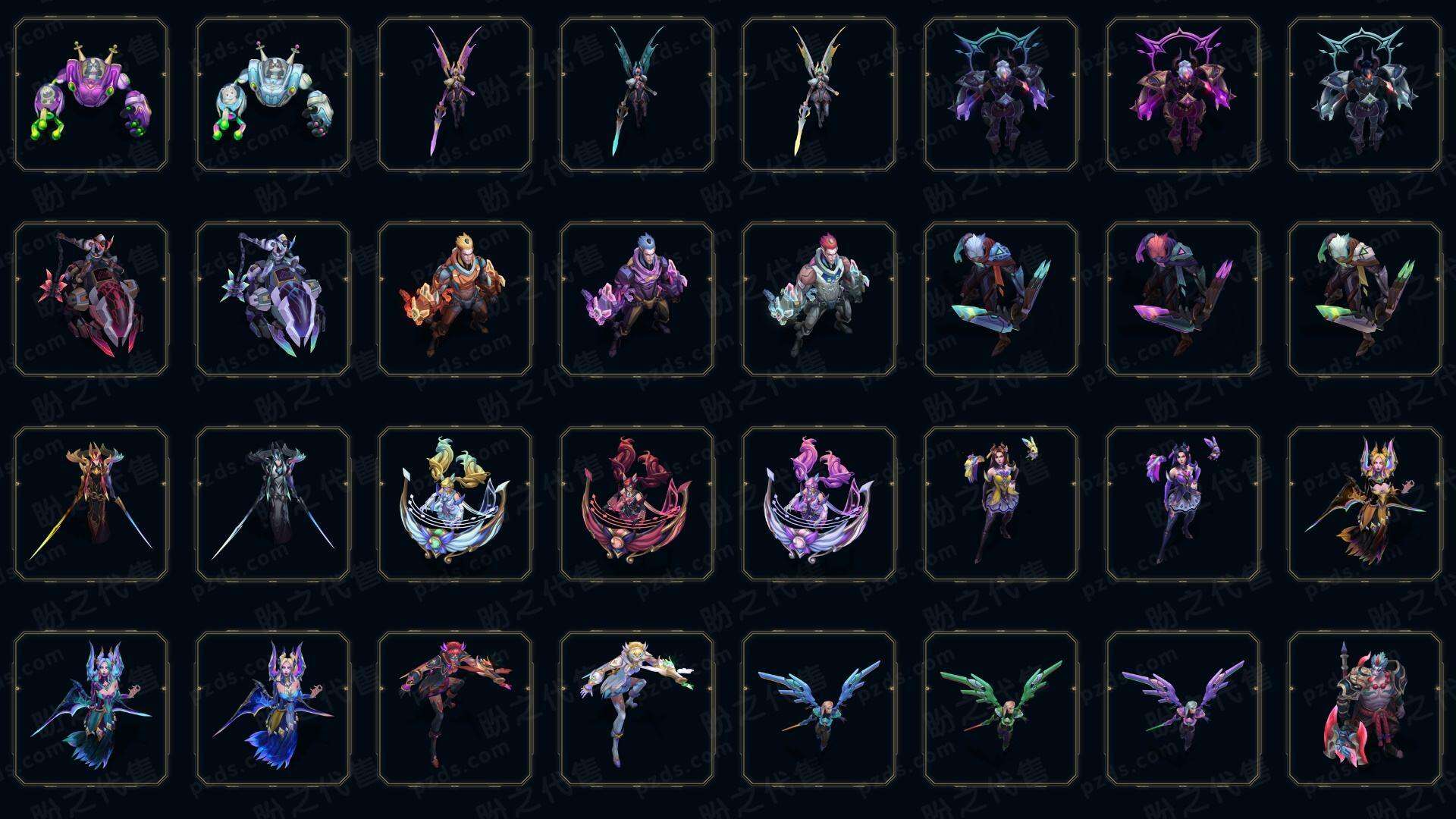Choose the white and blond kicking fighter

(x=637, y=708)
